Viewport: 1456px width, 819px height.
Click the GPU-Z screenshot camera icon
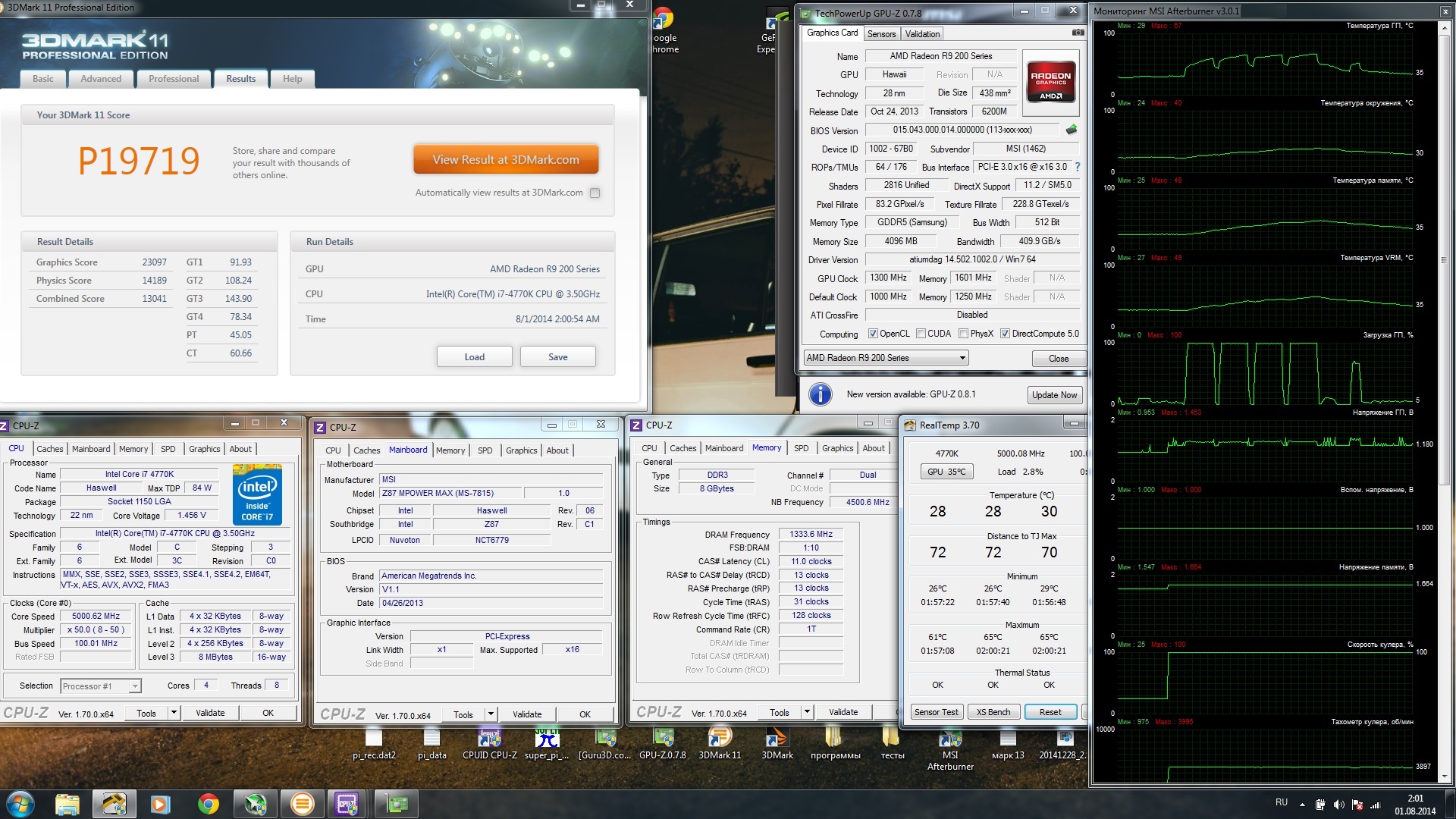tap(1078, 33)
